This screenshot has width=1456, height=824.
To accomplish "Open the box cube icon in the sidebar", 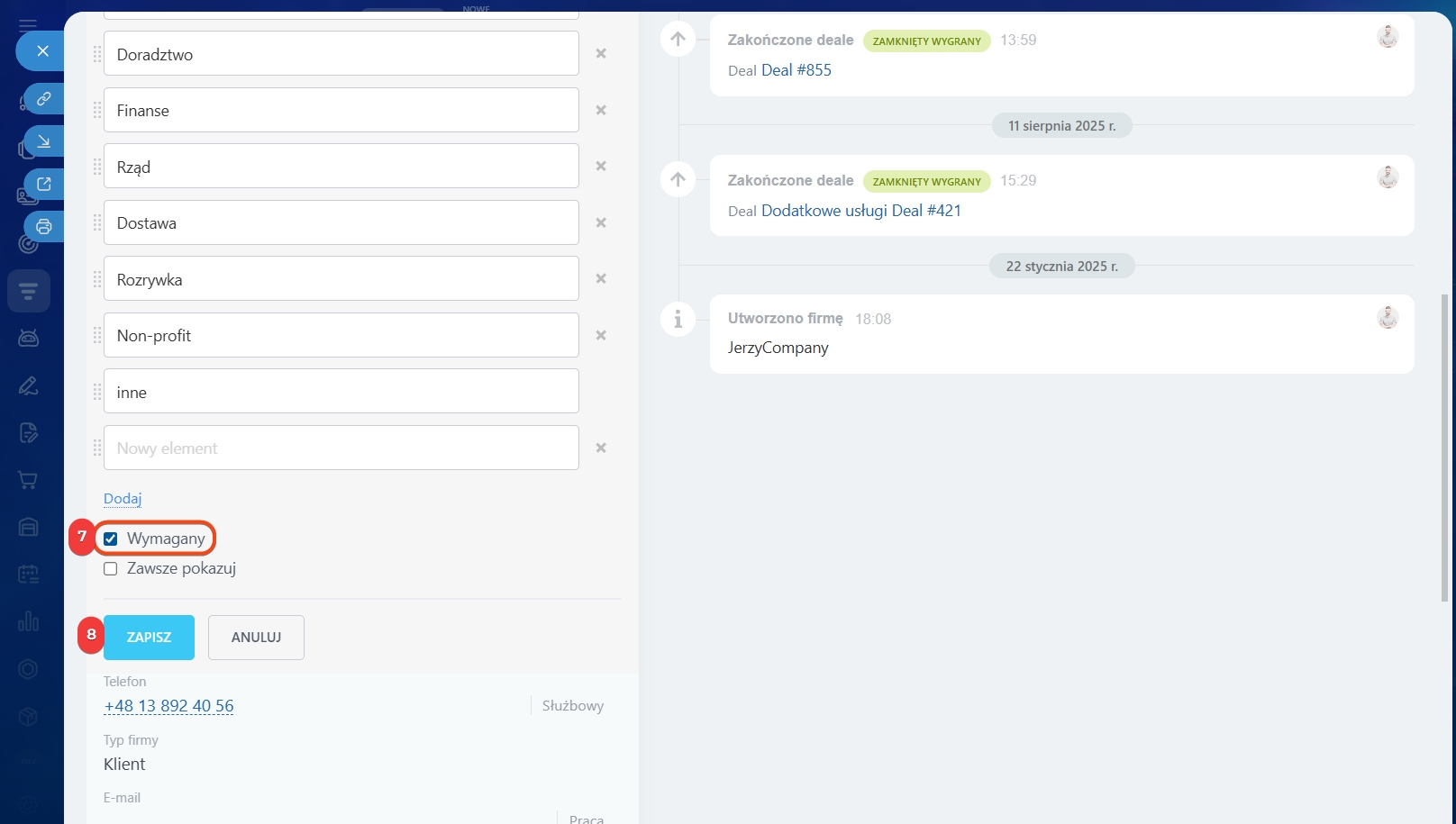I will tap(29, 716).
